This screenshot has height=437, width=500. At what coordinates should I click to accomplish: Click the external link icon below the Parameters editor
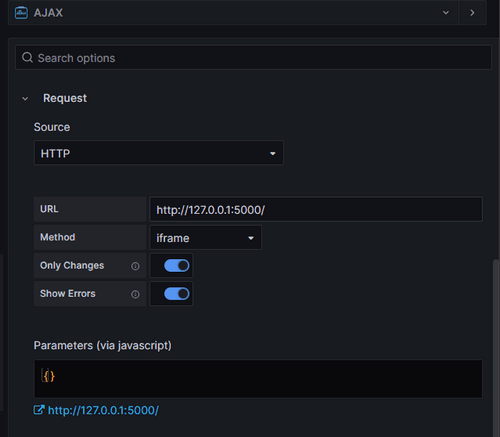click(x=39, y=410)
